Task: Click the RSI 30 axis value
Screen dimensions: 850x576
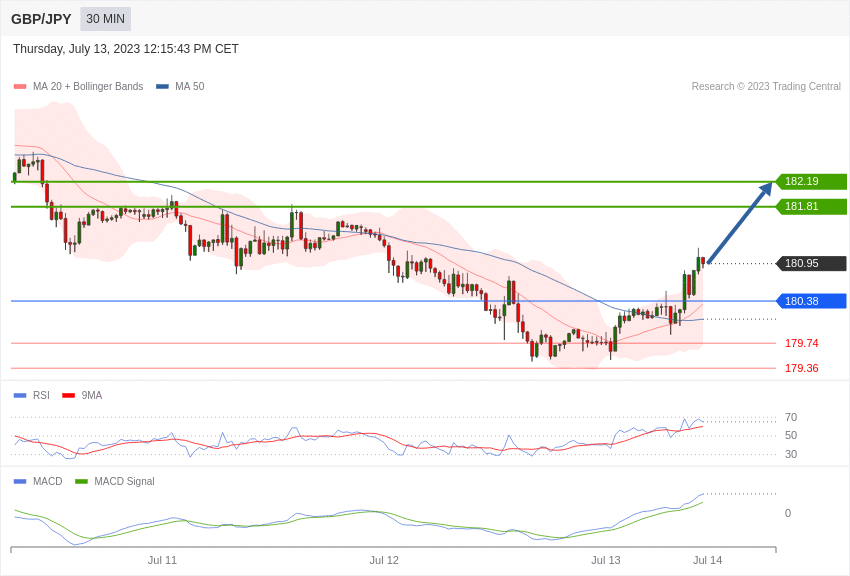Action: [x=791, y=455]
